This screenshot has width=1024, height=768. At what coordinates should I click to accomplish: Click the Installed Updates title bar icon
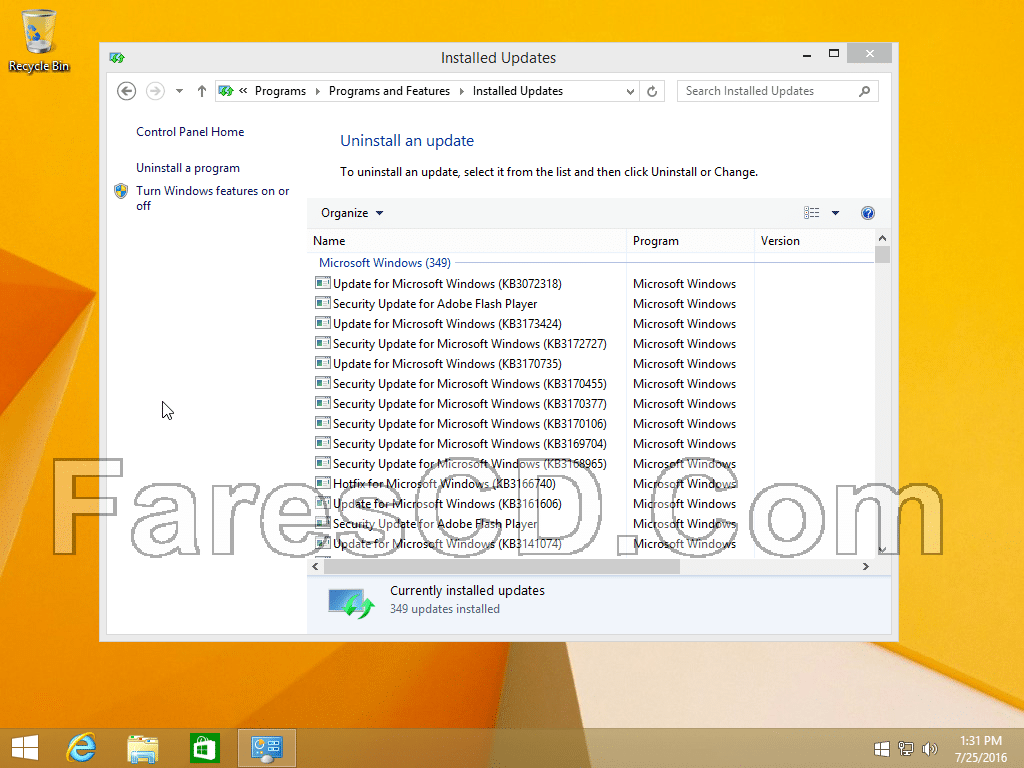click(x=118, y=58)
